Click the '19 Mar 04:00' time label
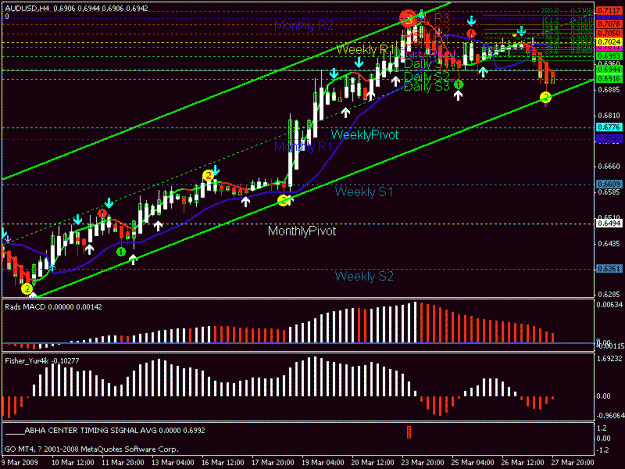Image resolution: width=625 pixels, height=469 pixels. point(323,462)
